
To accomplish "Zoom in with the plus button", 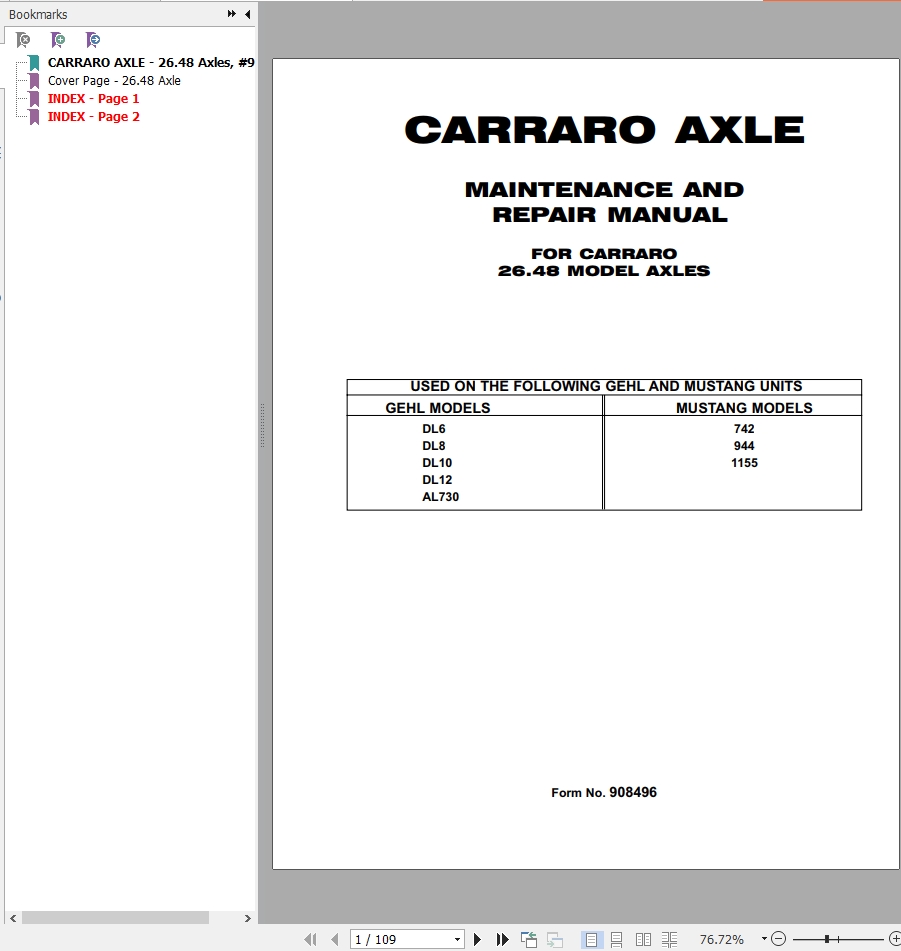I will pyautogui.click(x=894, y=939).
